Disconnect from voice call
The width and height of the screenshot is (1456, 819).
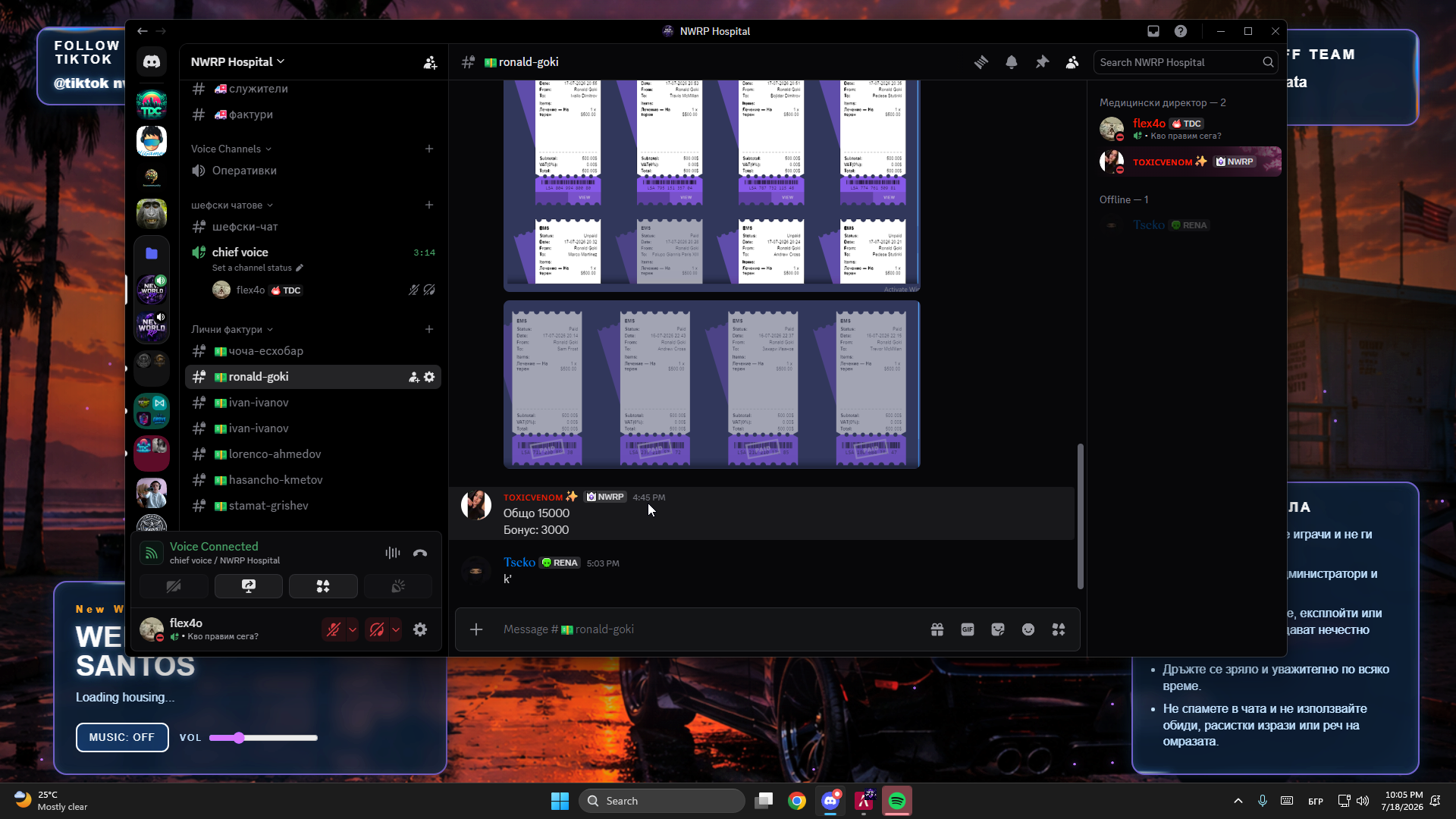[x=420, y=553]
